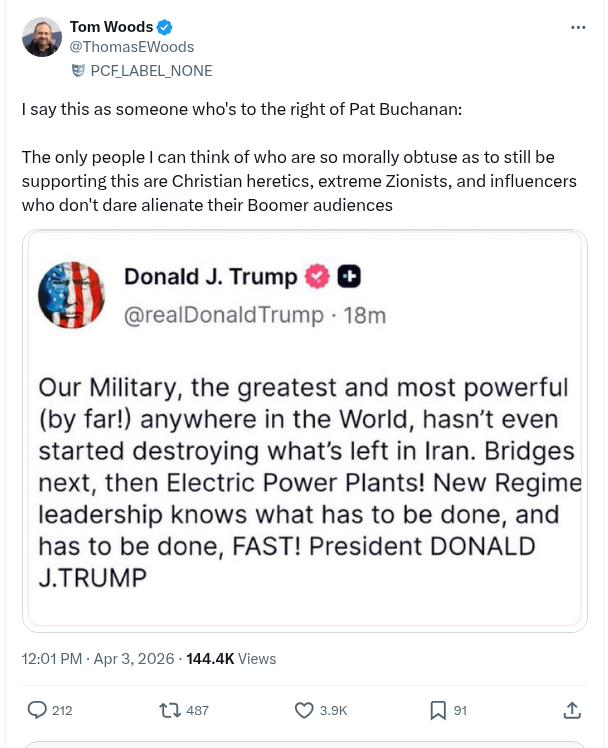Image resolution: width=608 pixels, height=748 pixels.
Task: Click the 144.4K Views count
Action: pyautogui.click(x=231, y=659)
